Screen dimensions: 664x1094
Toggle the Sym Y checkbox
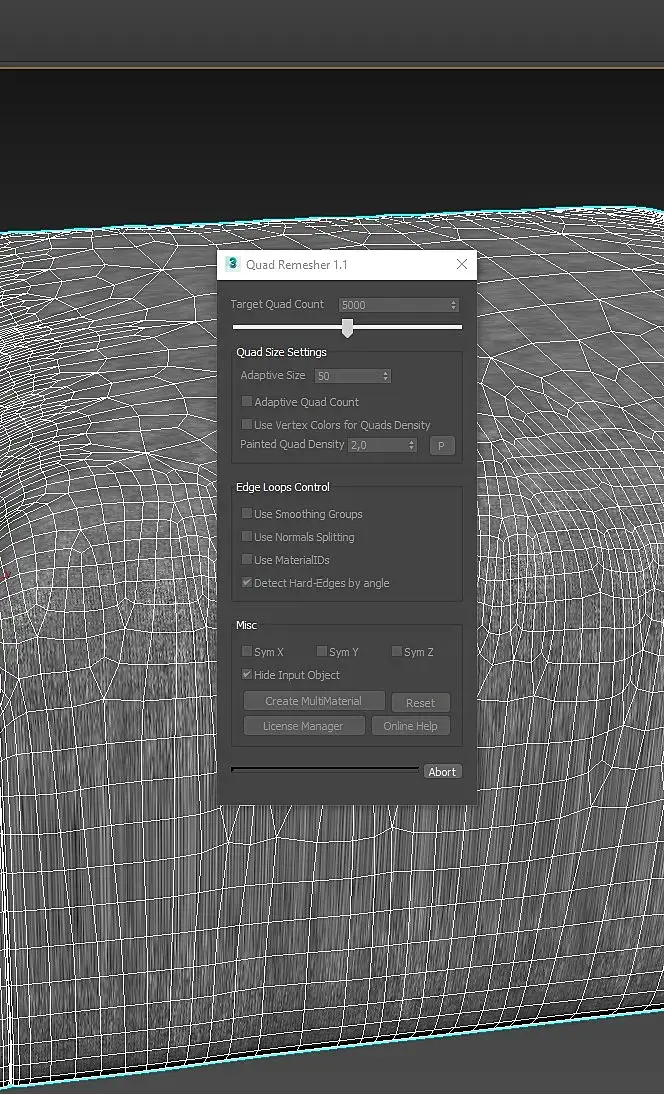pos(322,652)
